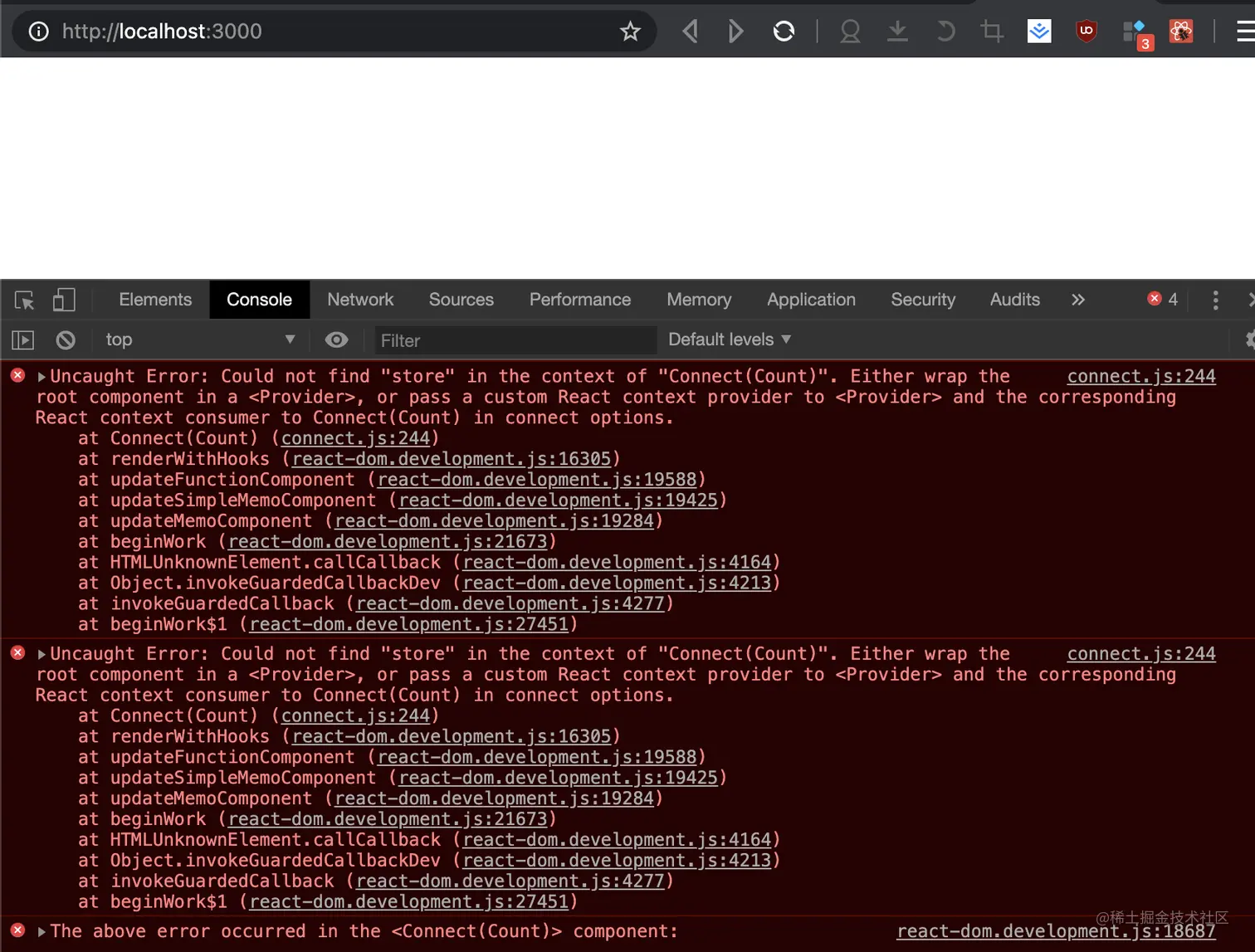This screenshot has height=952, width=1255.
Task: Open updateMemoComponent link in first error's stack
Action: (x=495, y=521)
